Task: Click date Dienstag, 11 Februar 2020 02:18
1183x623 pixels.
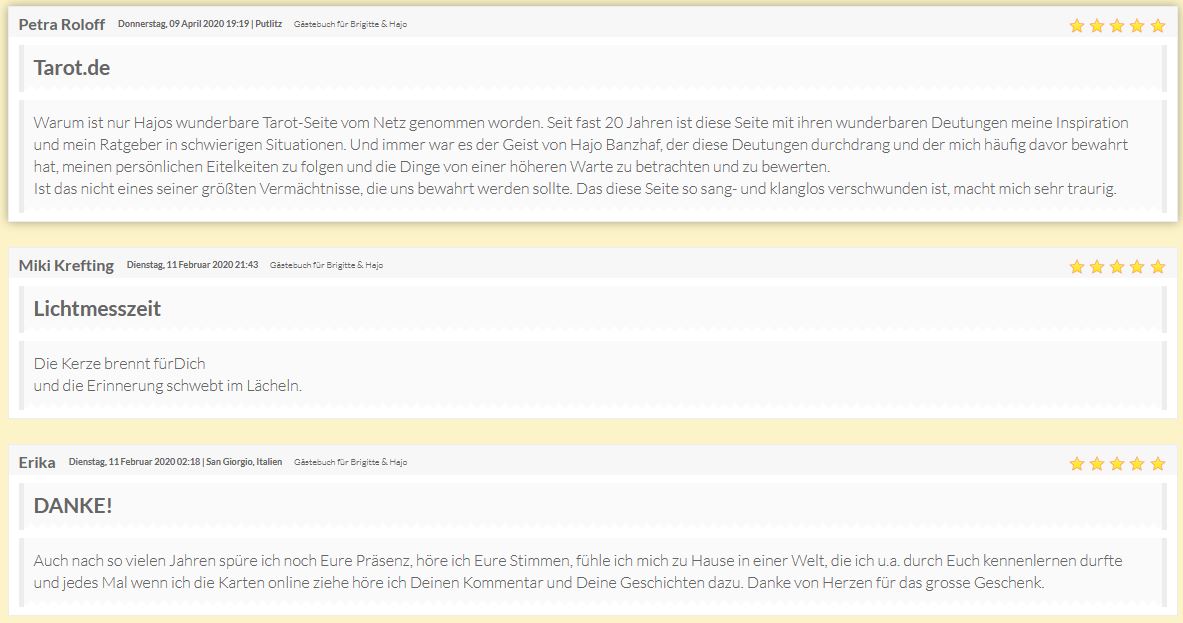Action: tap(134, 462)
